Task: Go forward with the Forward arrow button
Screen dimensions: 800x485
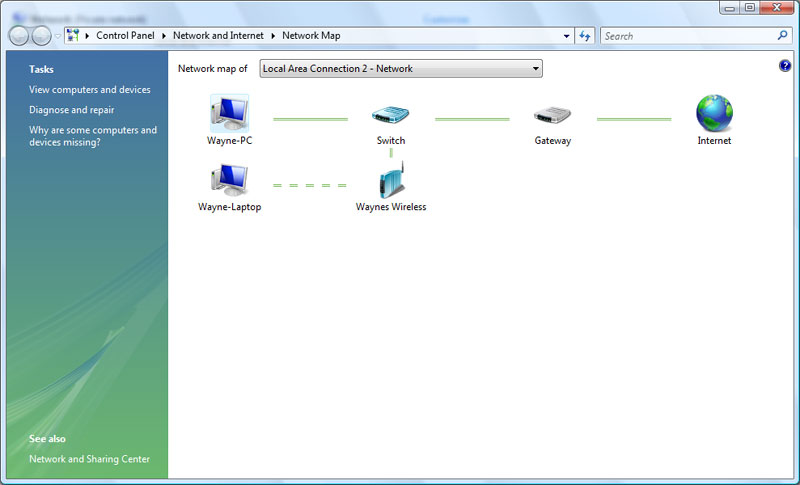Action: [41, 36]
